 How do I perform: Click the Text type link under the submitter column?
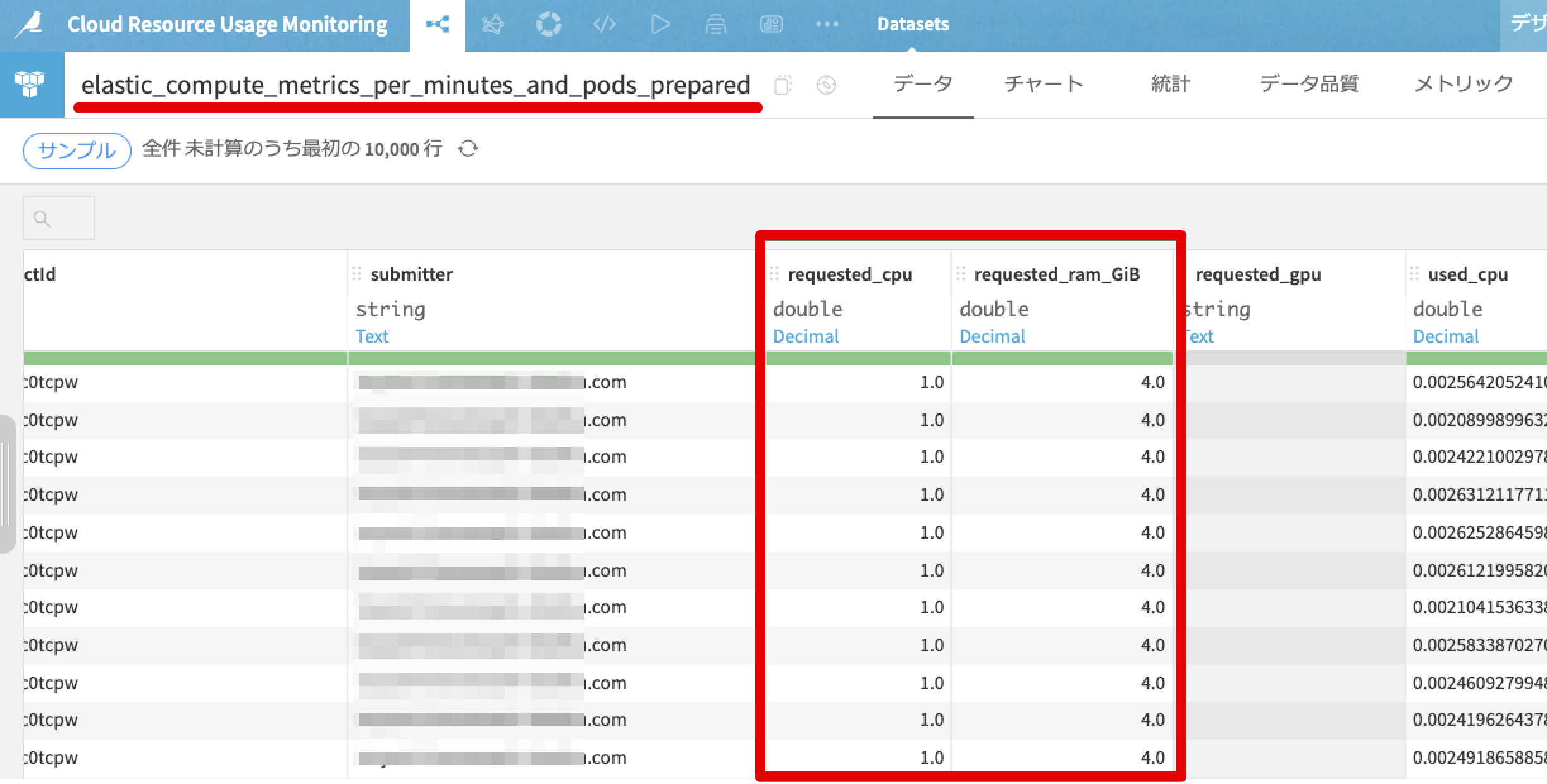coord(373,336)
